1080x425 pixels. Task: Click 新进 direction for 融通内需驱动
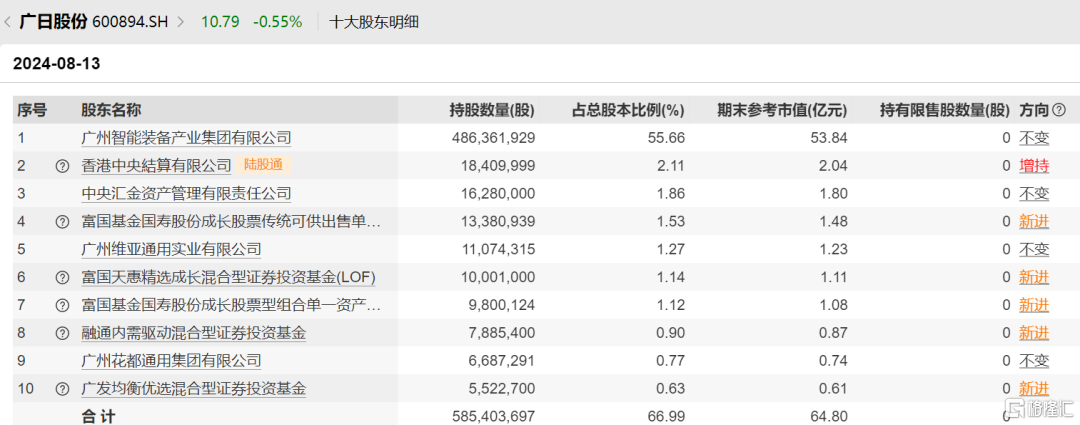(1034, 333)
